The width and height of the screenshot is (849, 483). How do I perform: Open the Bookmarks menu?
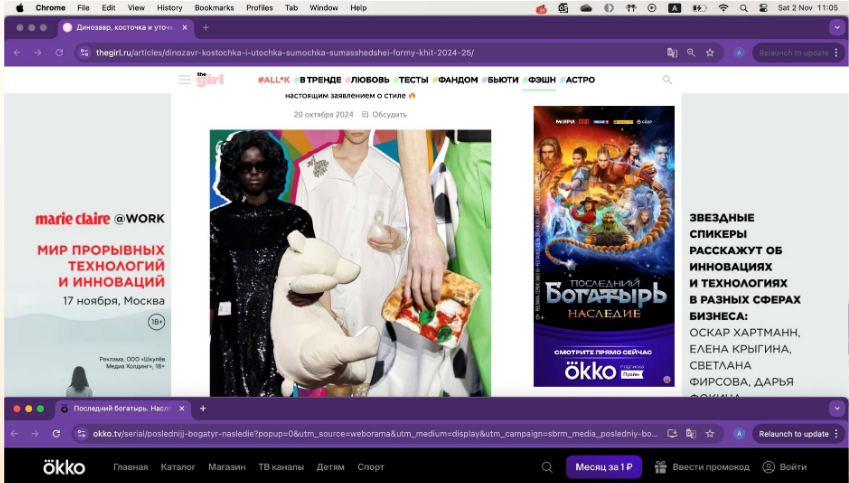coord(214,8)
